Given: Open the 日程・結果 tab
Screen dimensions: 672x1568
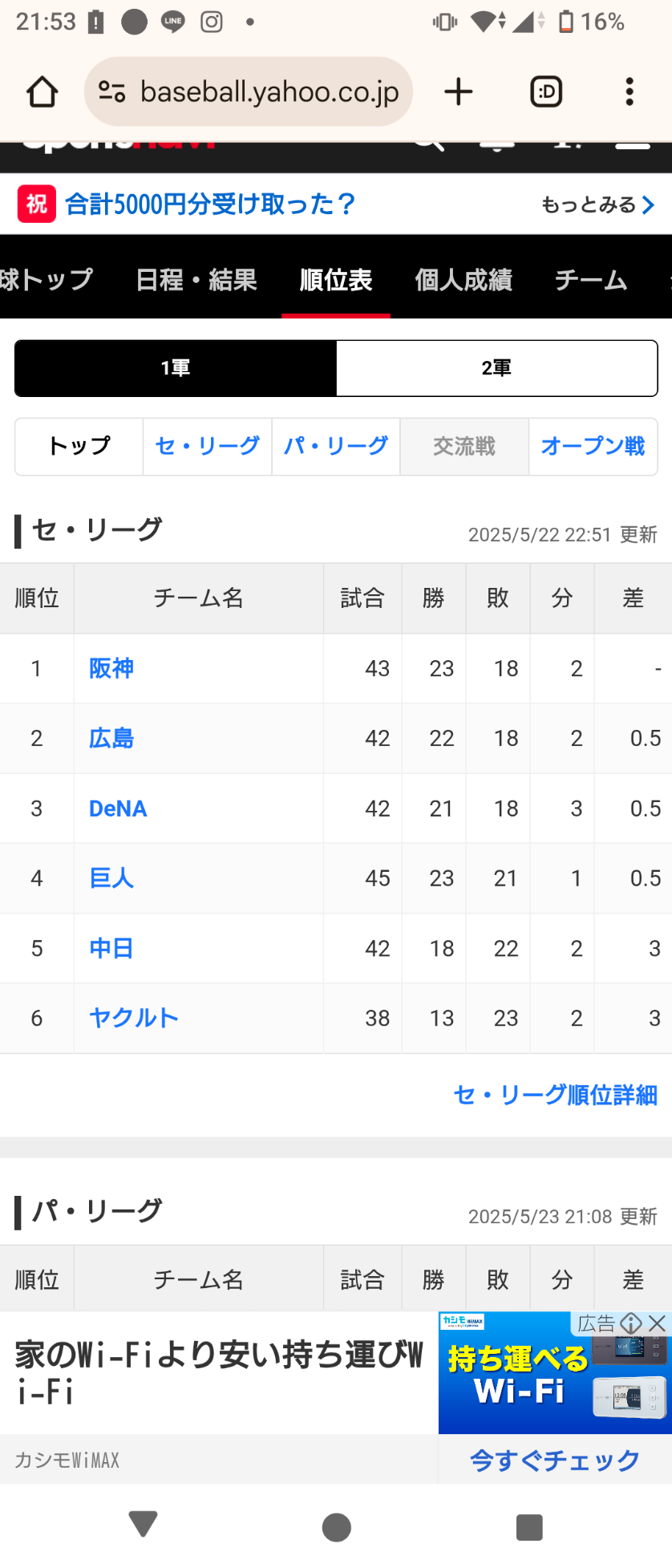Looking at the screenshot, I should [x=196, y=280].
